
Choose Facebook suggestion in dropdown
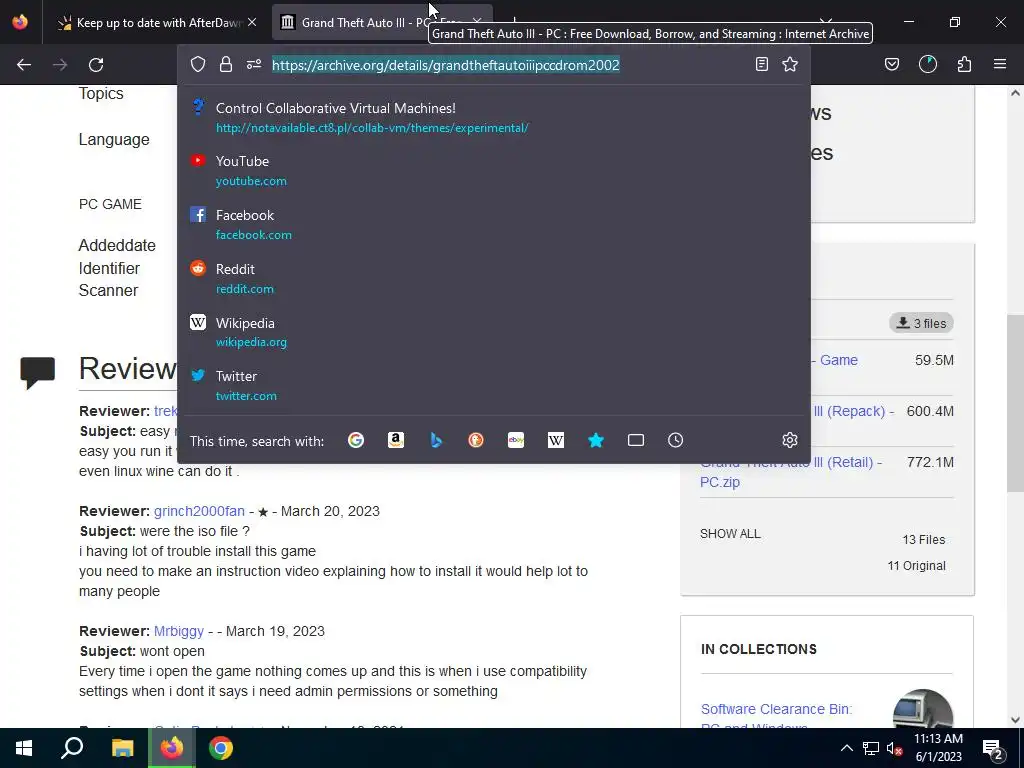pyautogui.click(x=494, y=225)
